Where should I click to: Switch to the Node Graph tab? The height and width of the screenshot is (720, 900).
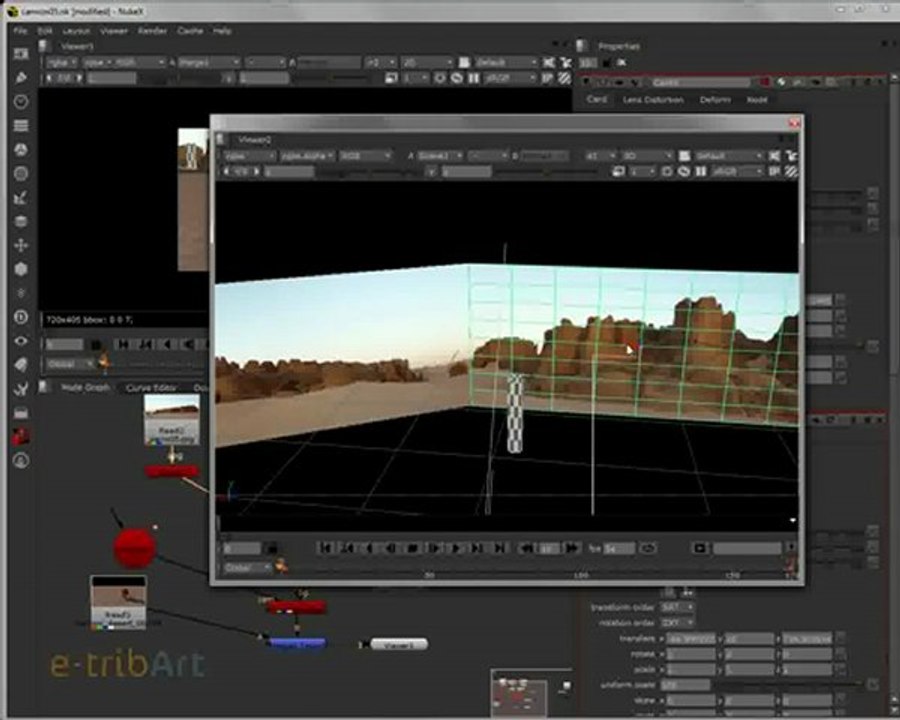(x=85, y=388)
